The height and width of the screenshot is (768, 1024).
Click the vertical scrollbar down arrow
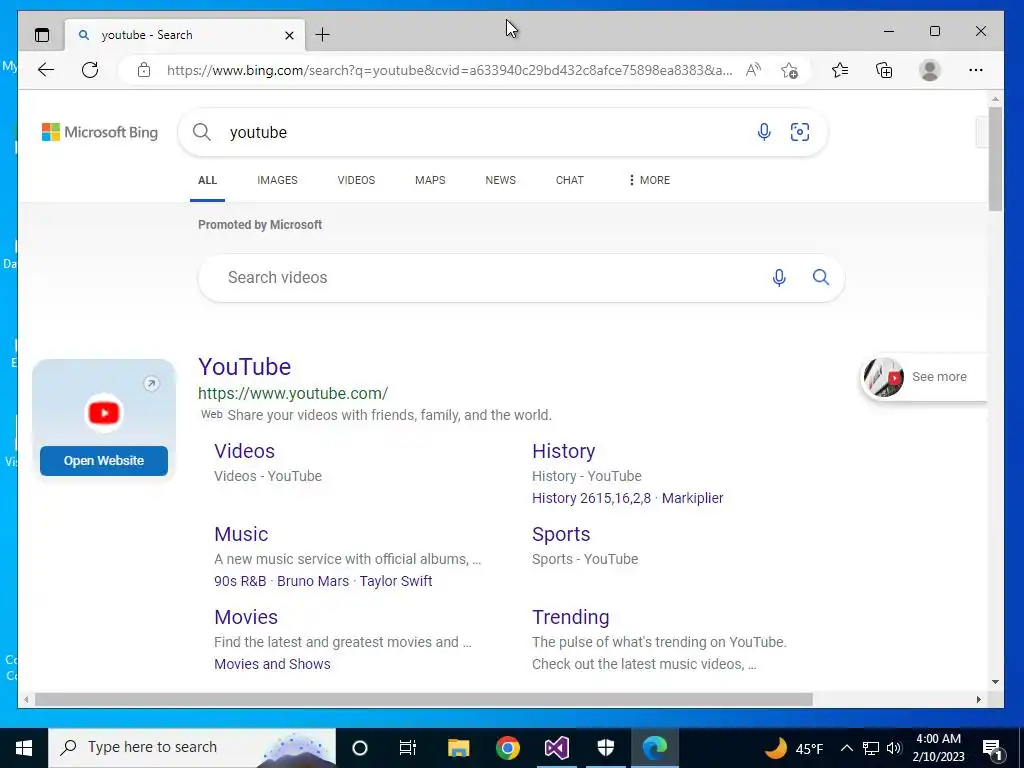pos(995,682)
